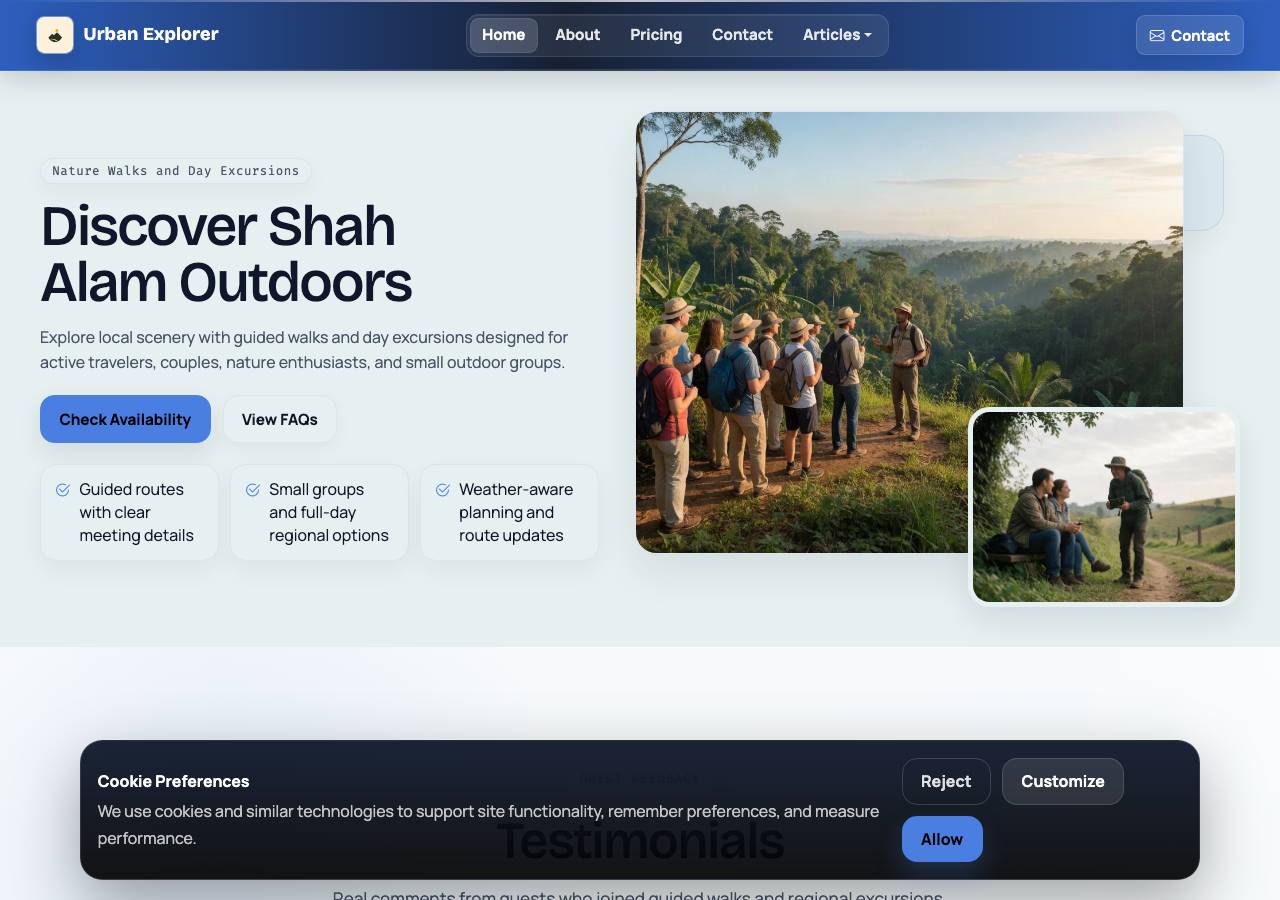
Task: Click Check Availability button
Action: click(x=125, y=419)
